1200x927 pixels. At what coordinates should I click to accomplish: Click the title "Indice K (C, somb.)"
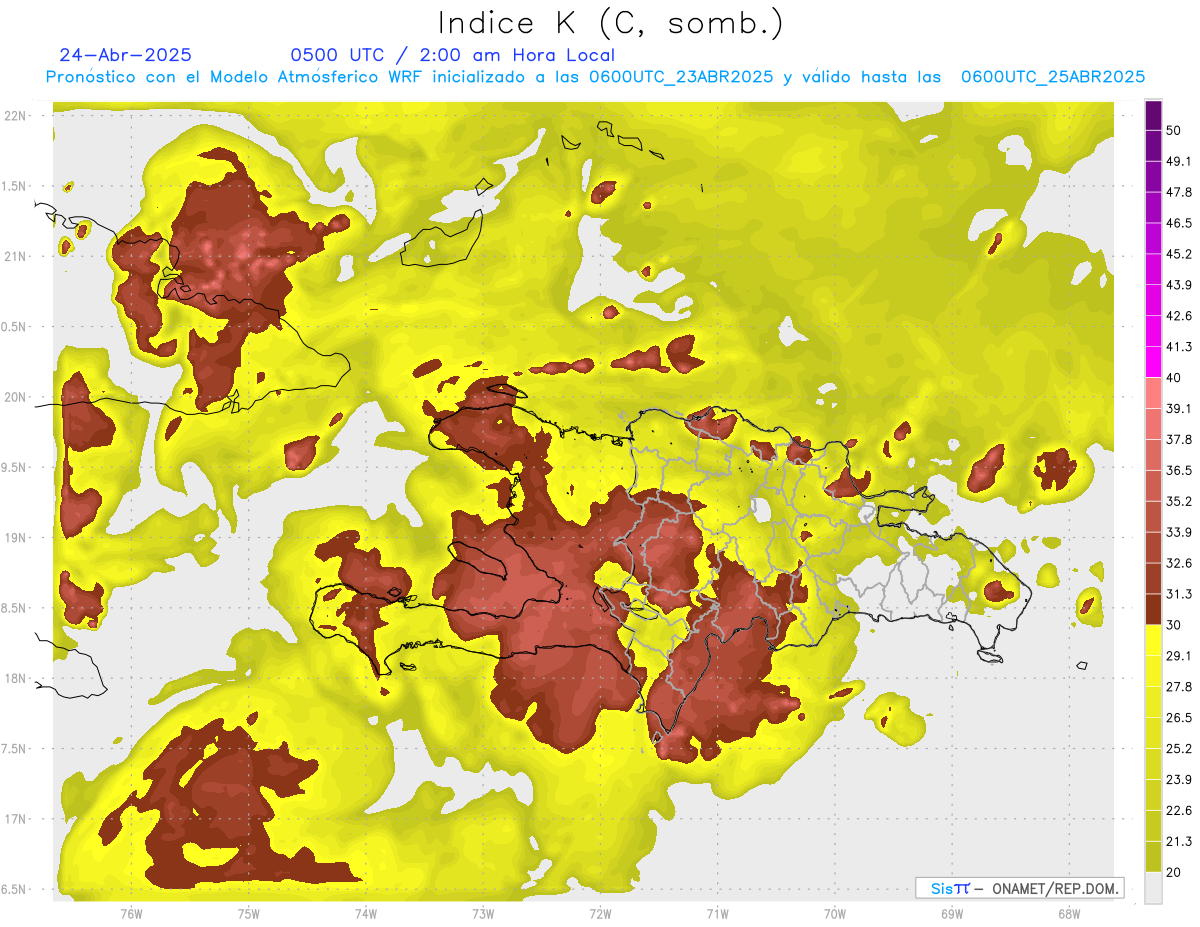coord(609,23)
